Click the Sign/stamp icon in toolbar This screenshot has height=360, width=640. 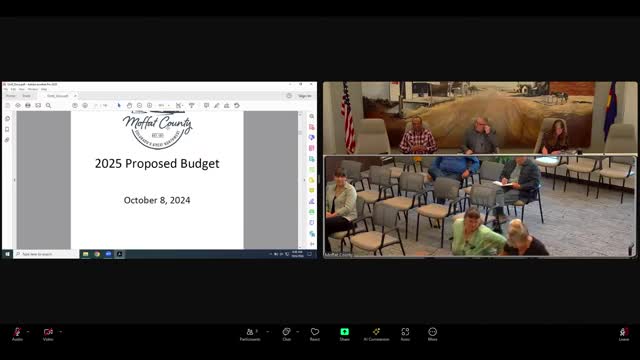point(227,106)
